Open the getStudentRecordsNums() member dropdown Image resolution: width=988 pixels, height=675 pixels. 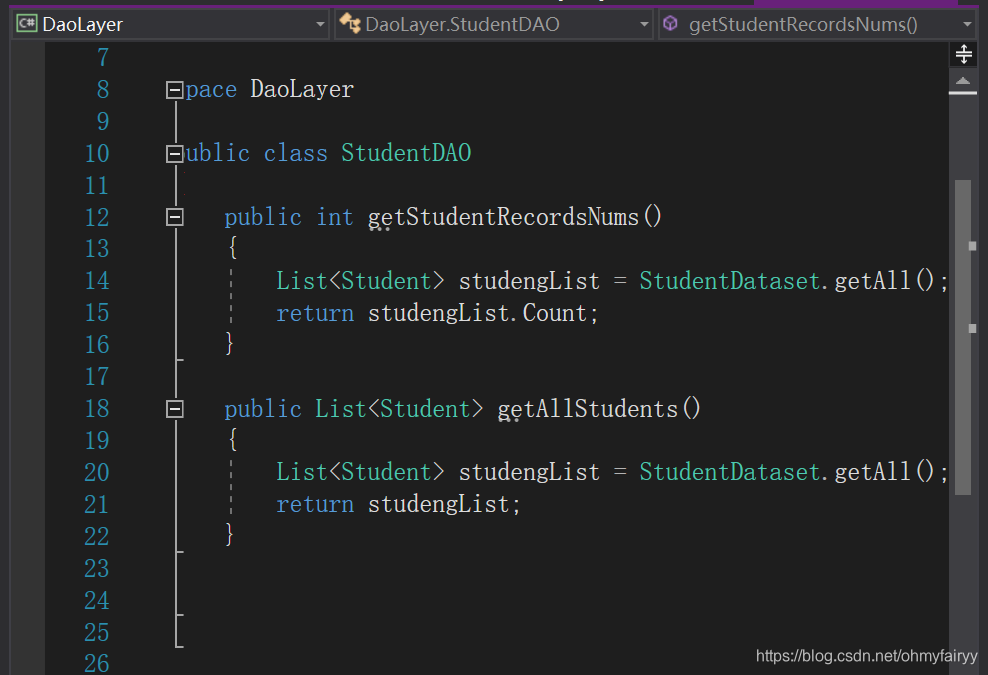click(817, 25)
